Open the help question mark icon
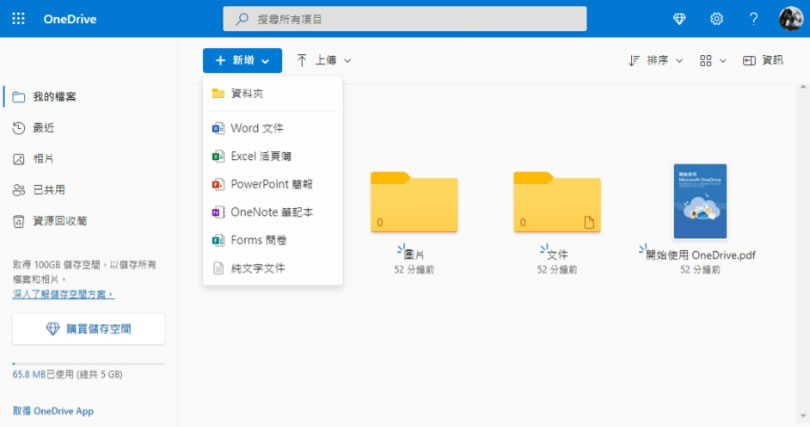This screenshot has width=810, height=427. (754, 19)
